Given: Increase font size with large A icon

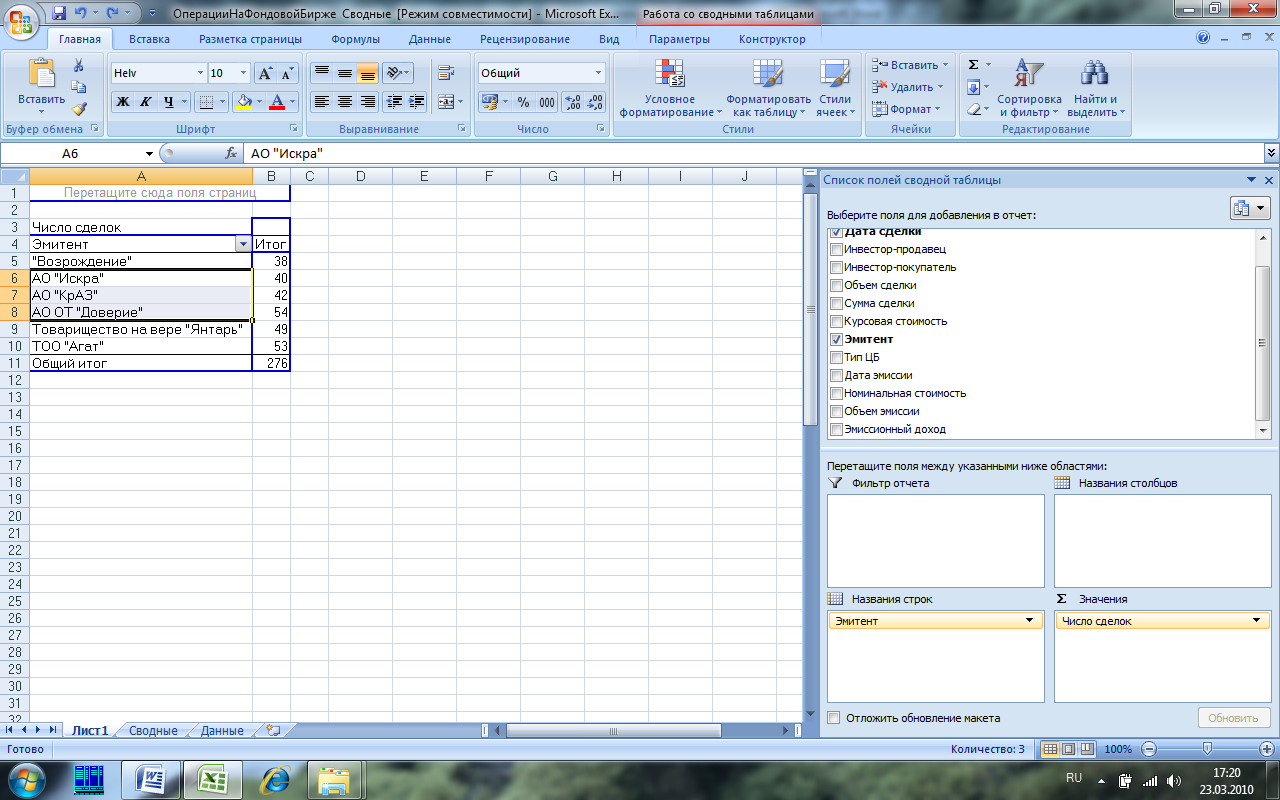Looking at the screenshot, I should [x=265, y=73].
